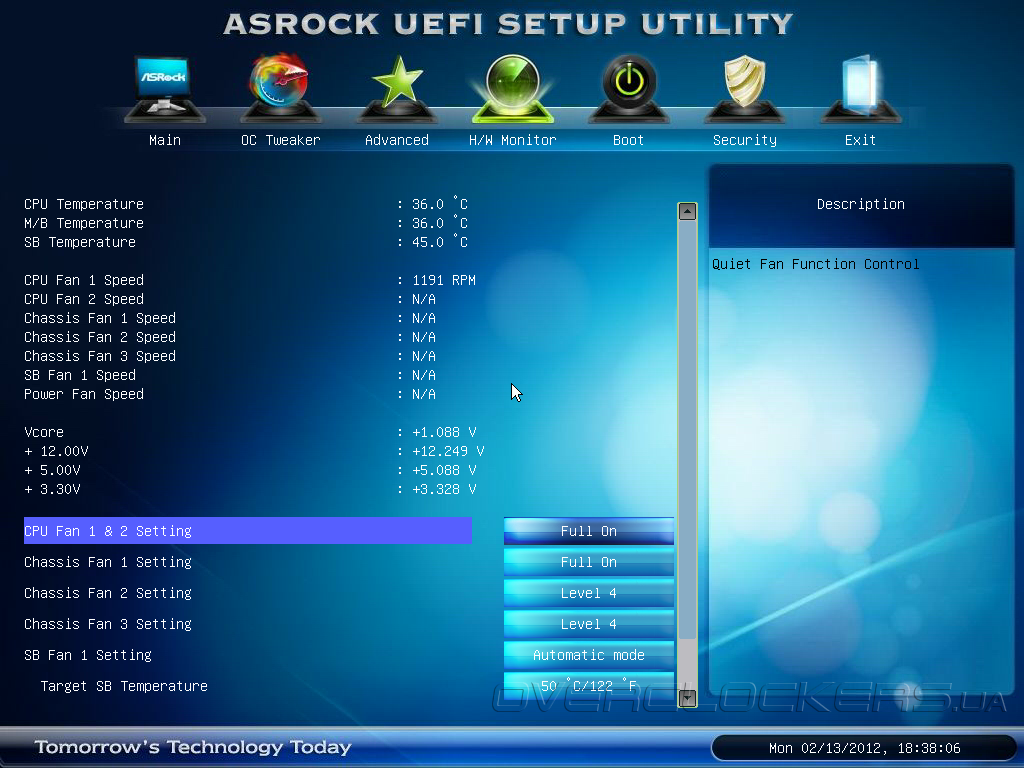The image size is (1024, 768).
Task: Click the Chassis Fan 2 Speed label
Action: pos(100,337)
